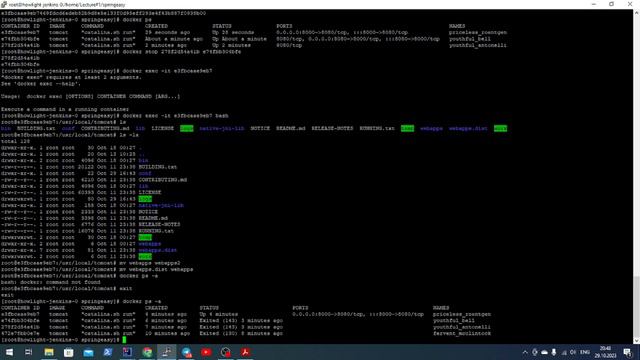Open Telegram from the taskbar
The height and width of the screenshot is (360, 640).
tap(187, 352)
